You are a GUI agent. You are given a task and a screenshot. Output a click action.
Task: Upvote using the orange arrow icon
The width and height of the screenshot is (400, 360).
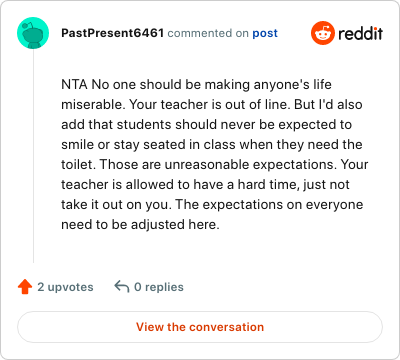(25, 287)
